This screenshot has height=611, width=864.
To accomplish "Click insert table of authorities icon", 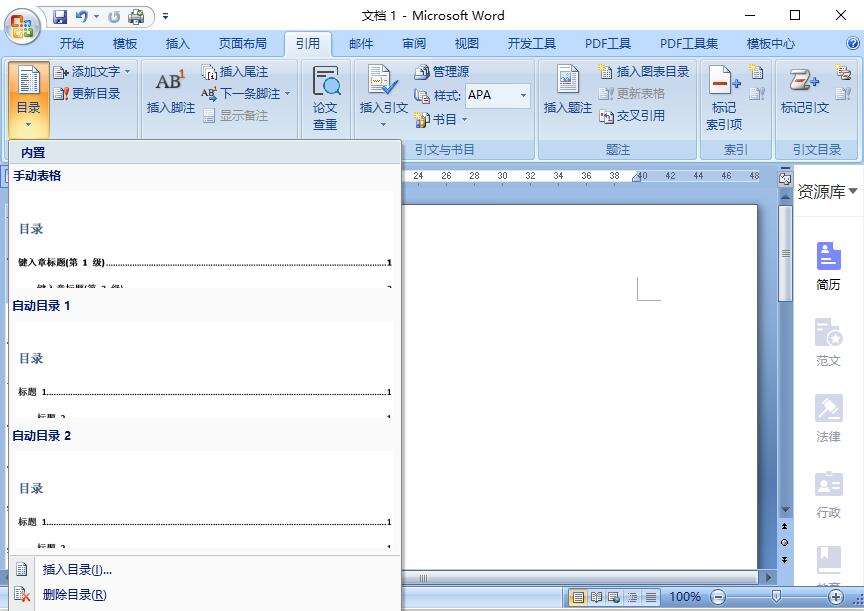I will [843, 72].
